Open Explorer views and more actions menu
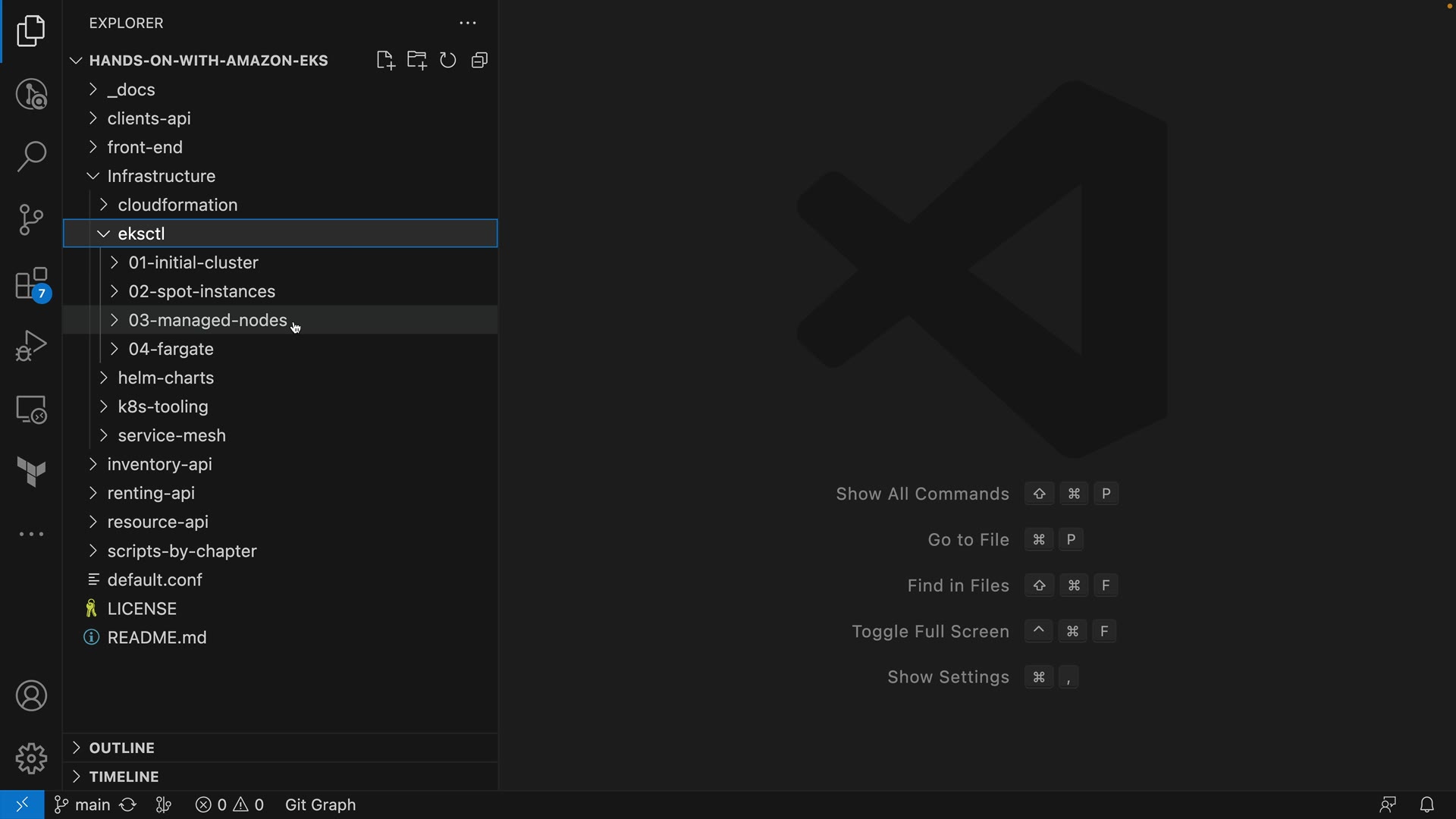This screenshot has width=1456, height=819. click(468, 24)
